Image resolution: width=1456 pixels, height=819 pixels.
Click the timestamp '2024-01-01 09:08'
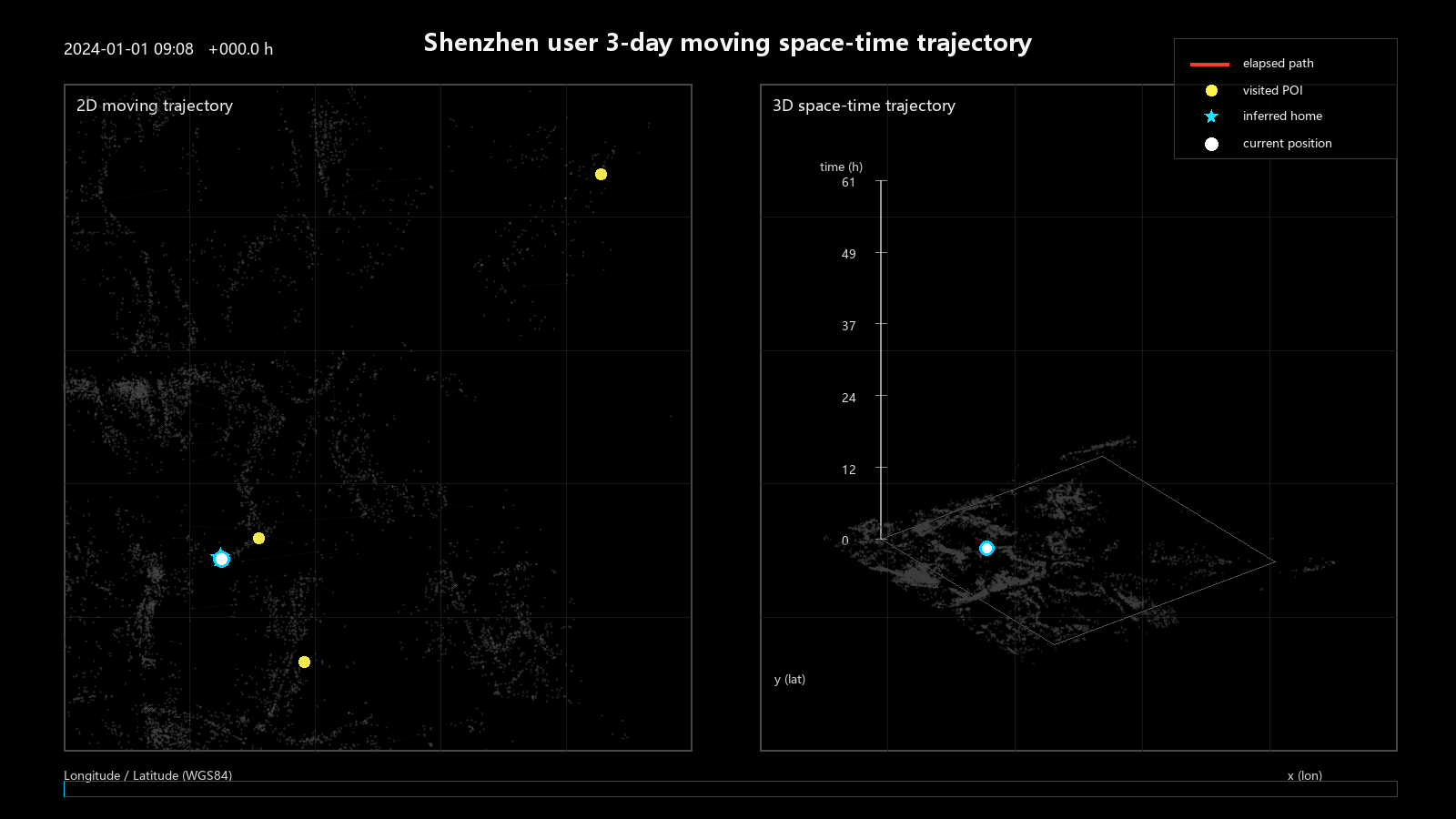click(128, 49)
